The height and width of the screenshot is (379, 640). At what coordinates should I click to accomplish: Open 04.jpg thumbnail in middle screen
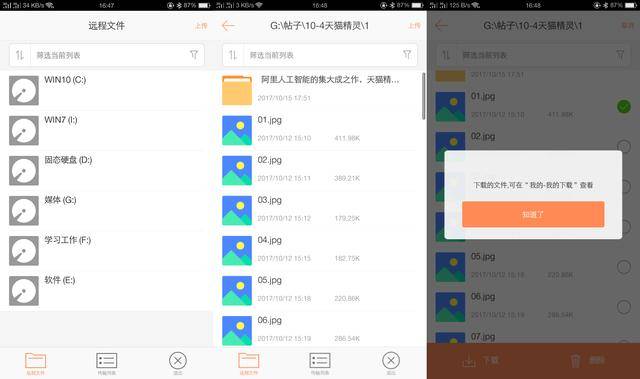(237, 250)
